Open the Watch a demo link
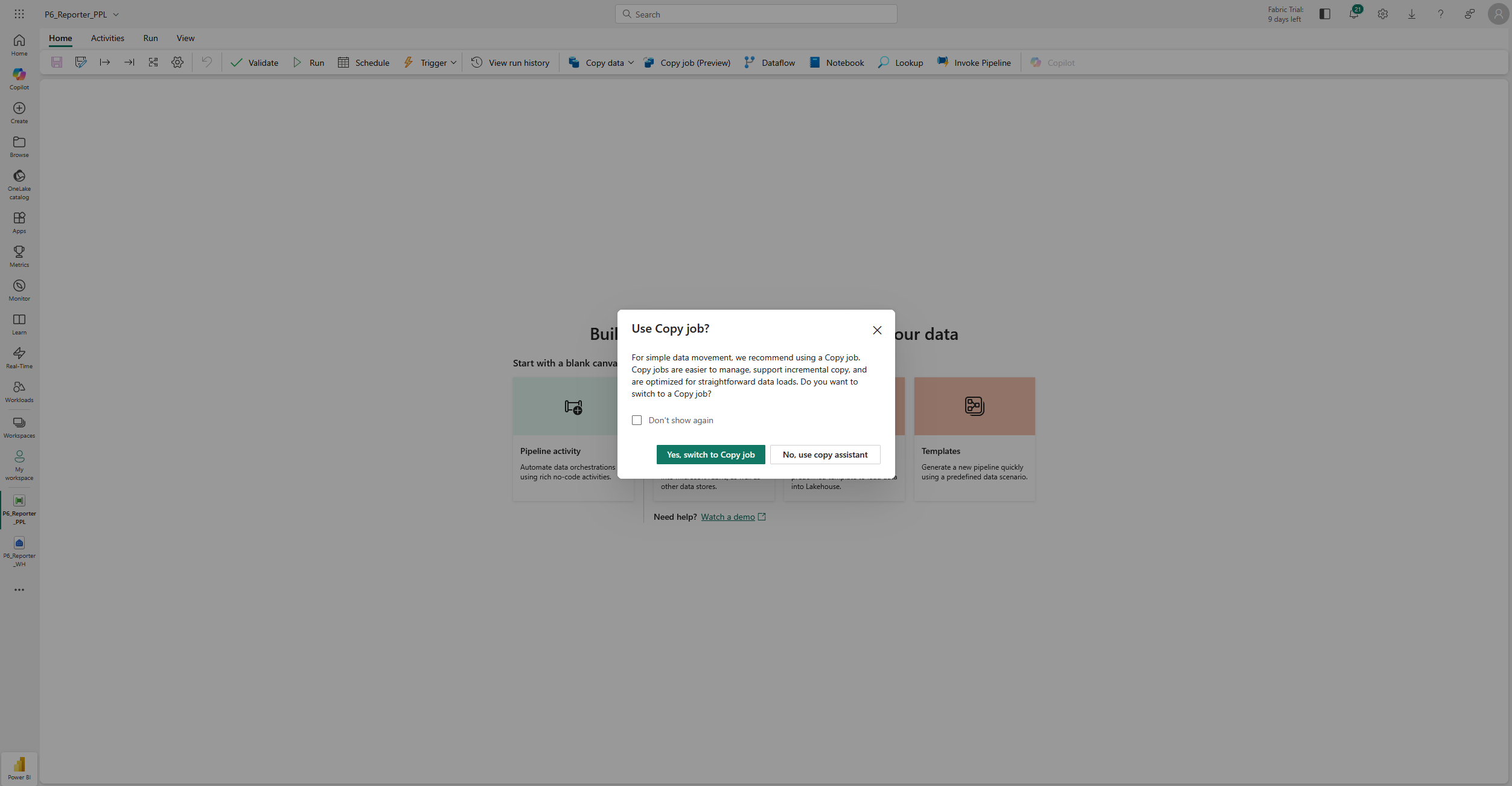Image resolution: width=1512 pixels, height=786 pixels. (x=727, y=517)
